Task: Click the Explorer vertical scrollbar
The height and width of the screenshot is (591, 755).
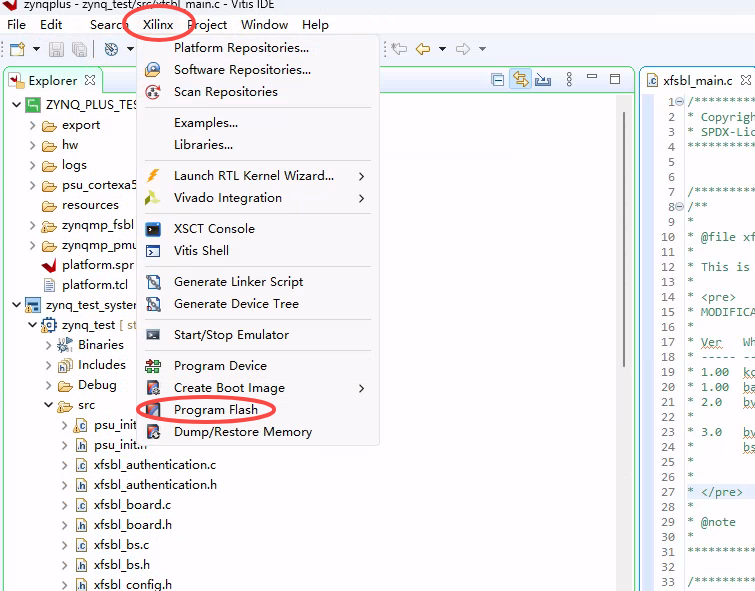Action: (624, 239)
